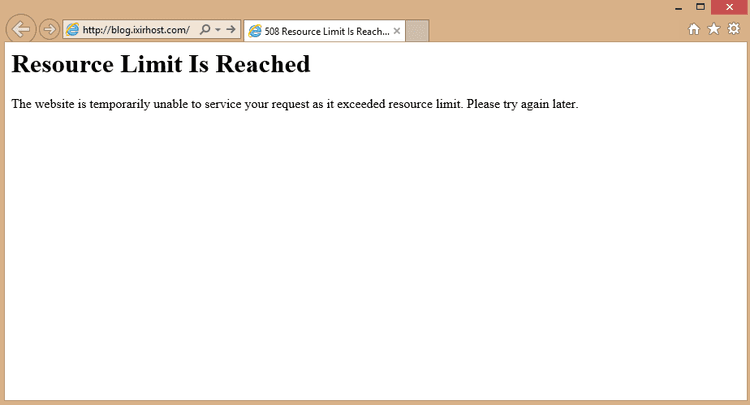Image resolution: width=750 pixels, height=405 pixels.
Task: Click the forward navigation arrow button
Action: point(49,29)
